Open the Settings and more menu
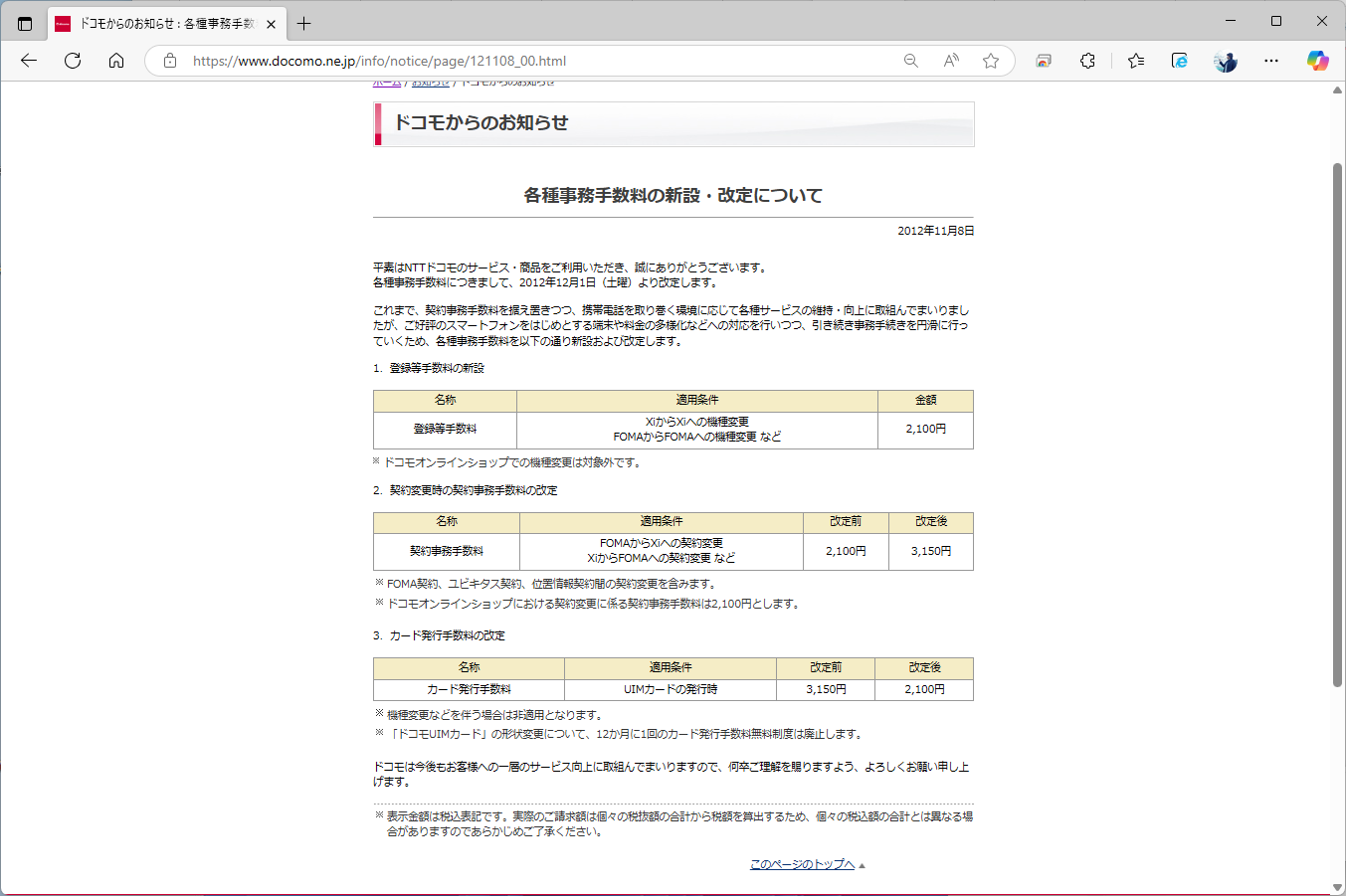The image size is (1346, 896). coord(1271,61)
